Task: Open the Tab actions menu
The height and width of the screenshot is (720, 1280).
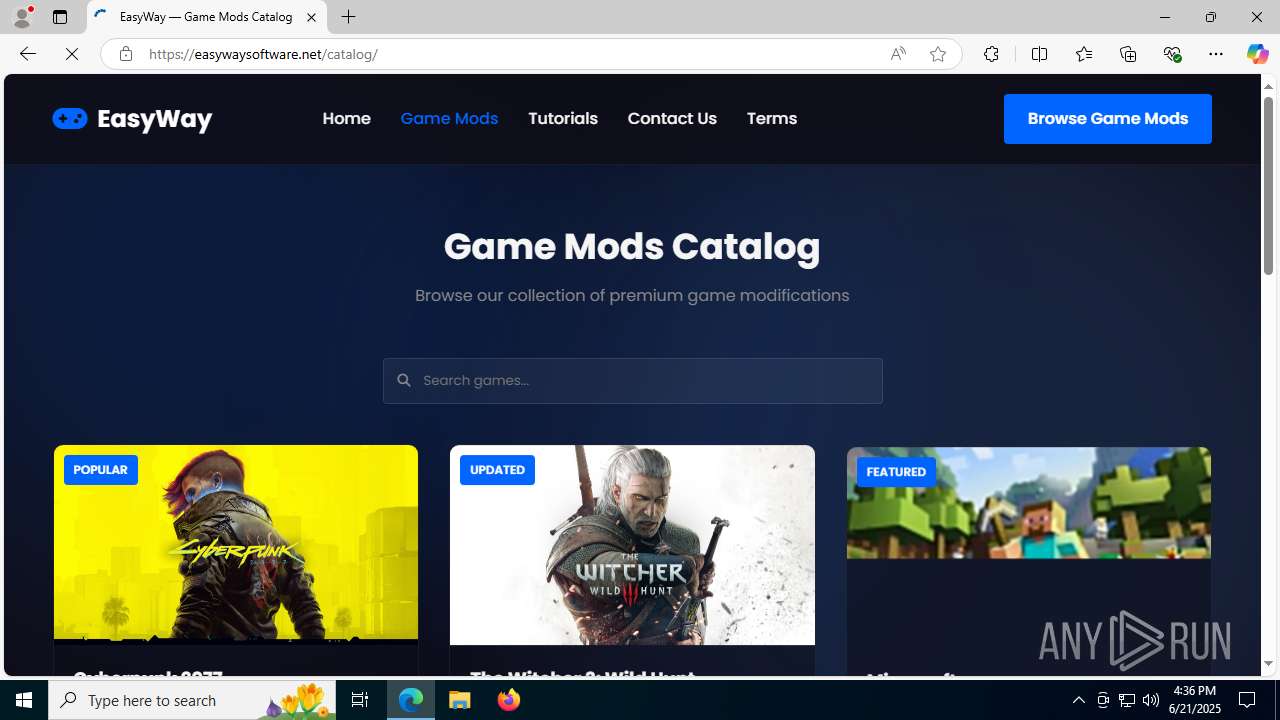Action: click(60, 17)
